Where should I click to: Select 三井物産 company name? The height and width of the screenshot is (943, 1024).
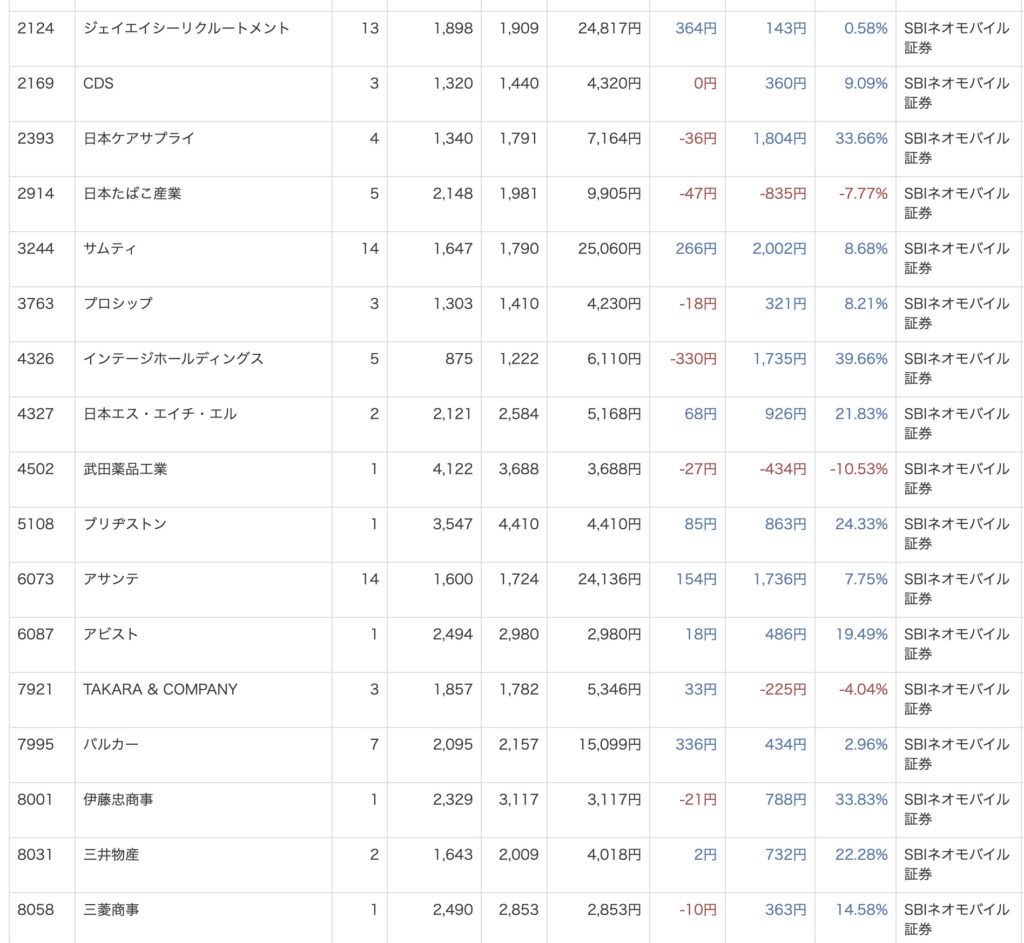pyautogui.click(x=110, y=854)
